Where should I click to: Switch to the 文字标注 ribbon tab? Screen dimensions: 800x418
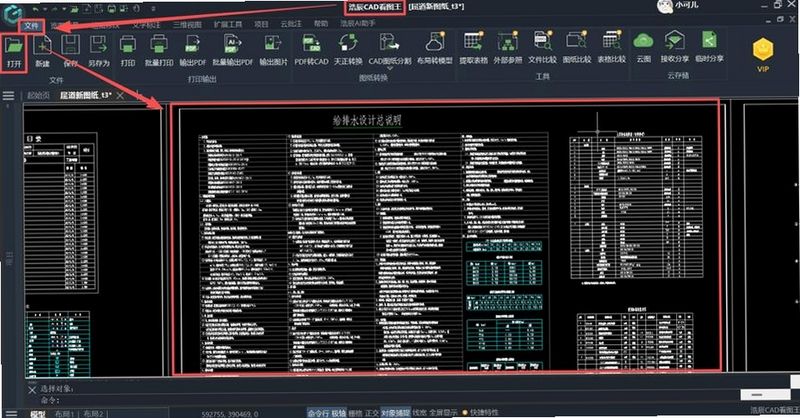[x=146, y=24]
